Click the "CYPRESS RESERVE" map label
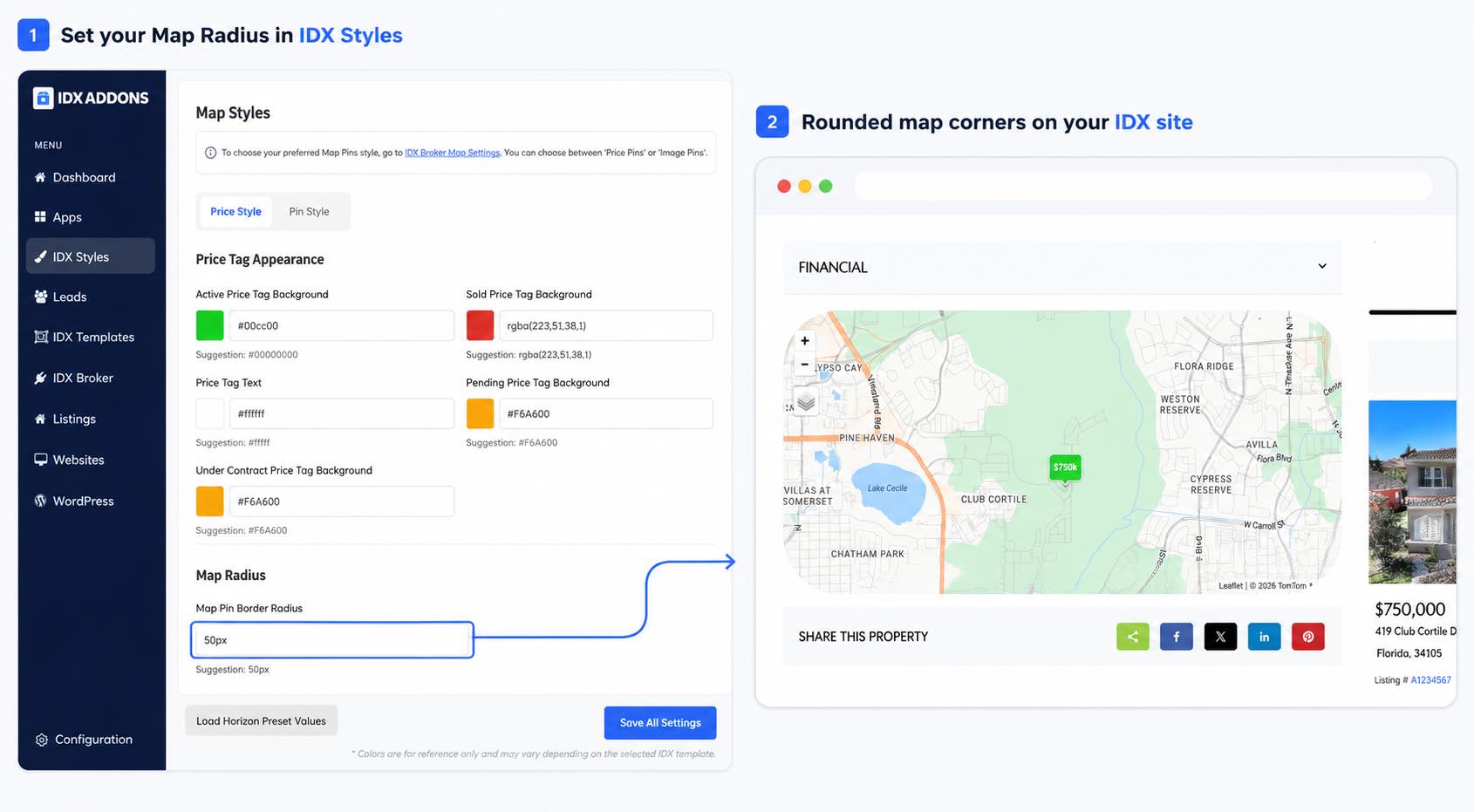The image size is (1474, 812). click(x=1211, y=484)
